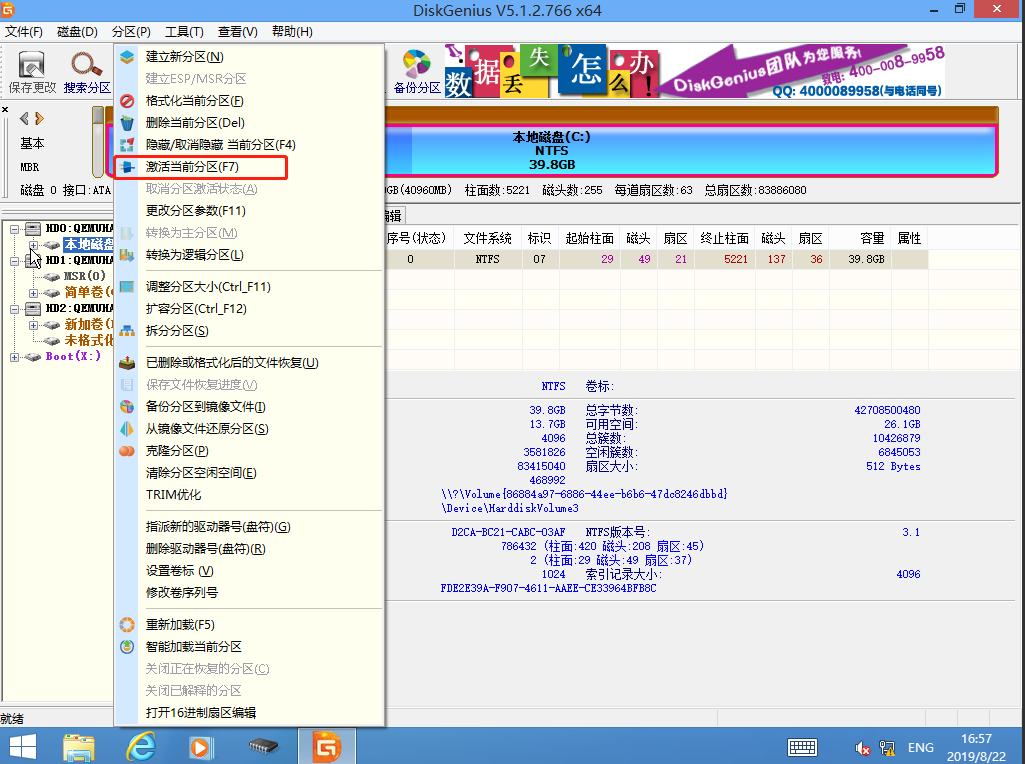Screen dimensions: 1025x764
Task: Click the DiskGenius data recovery banner ad
Action: 696,71
